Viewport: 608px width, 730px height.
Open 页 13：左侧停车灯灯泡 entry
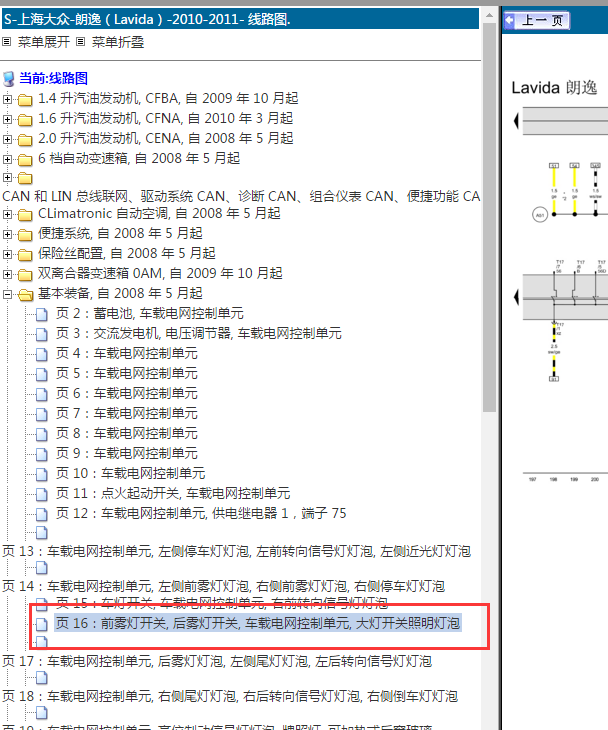[x=236, y=551]
